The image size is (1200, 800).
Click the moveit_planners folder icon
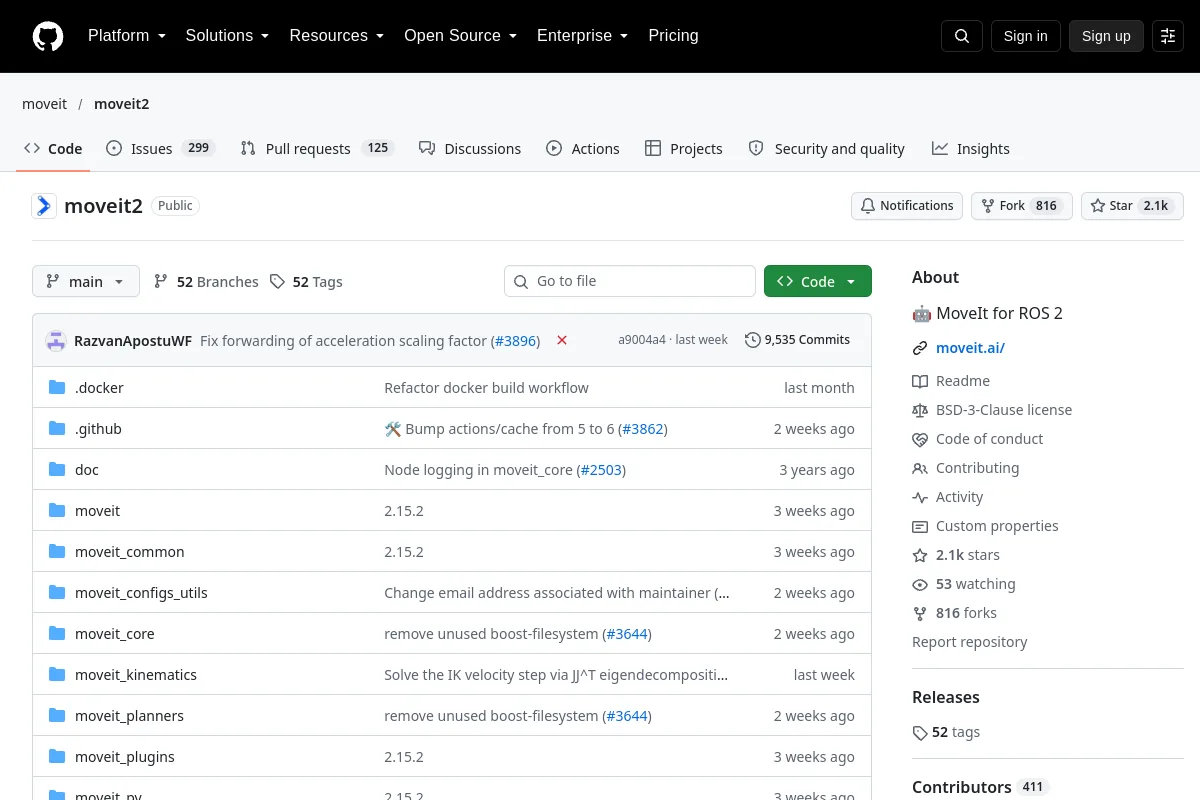point(57,715)
